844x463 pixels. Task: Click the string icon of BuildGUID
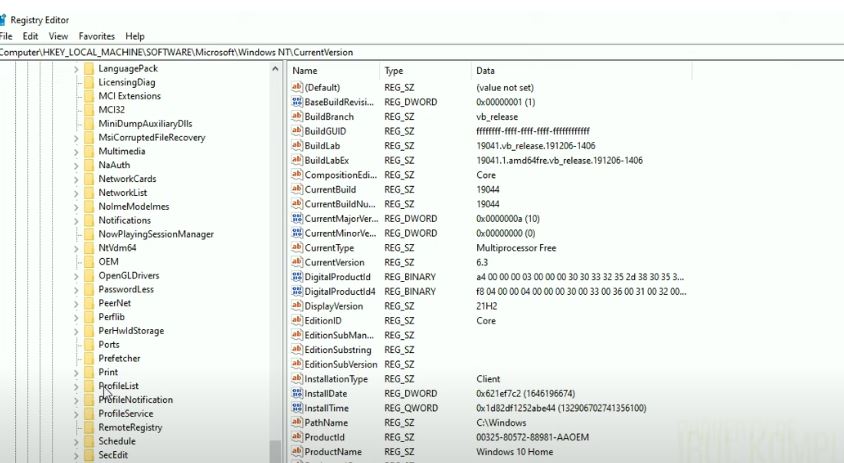(297, 131)
